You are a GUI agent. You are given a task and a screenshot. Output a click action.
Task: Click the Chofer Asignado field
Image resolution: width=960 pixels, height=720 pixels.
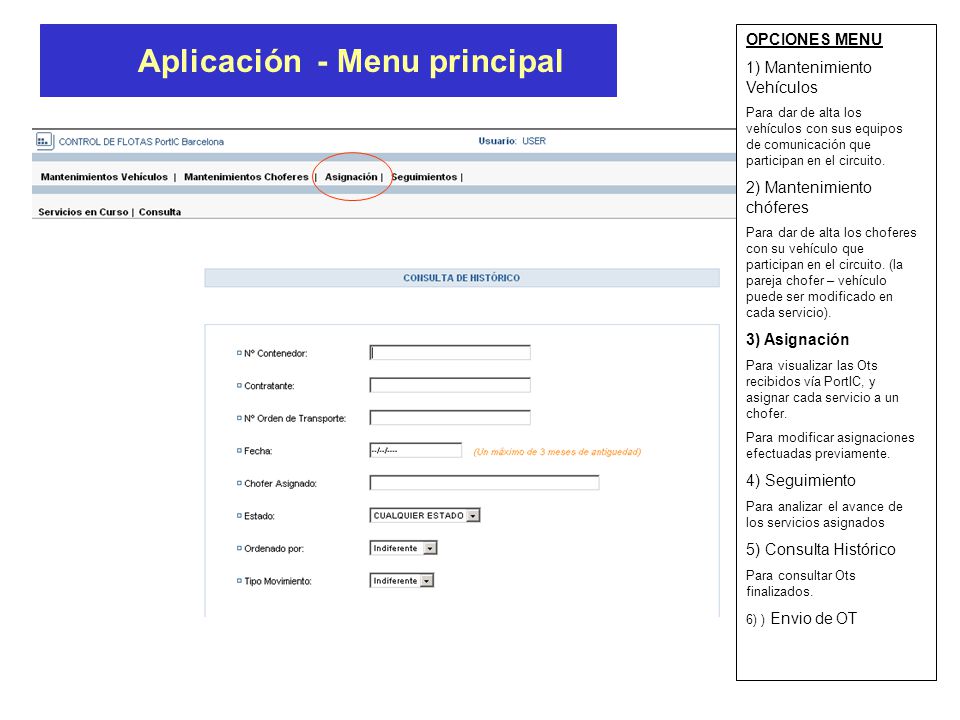click(x=484, y=483)
